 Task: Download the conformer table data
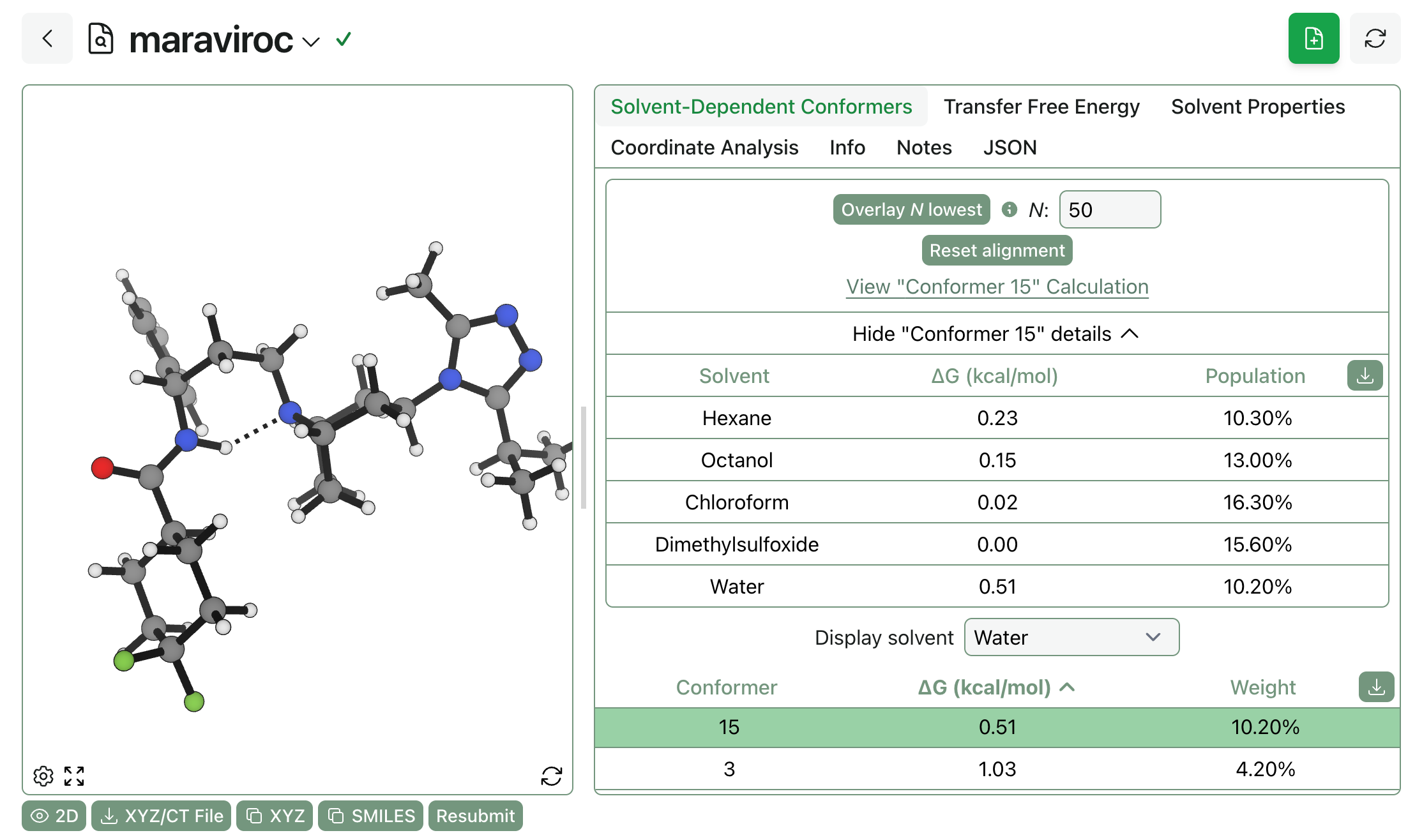pos(1376,687)
